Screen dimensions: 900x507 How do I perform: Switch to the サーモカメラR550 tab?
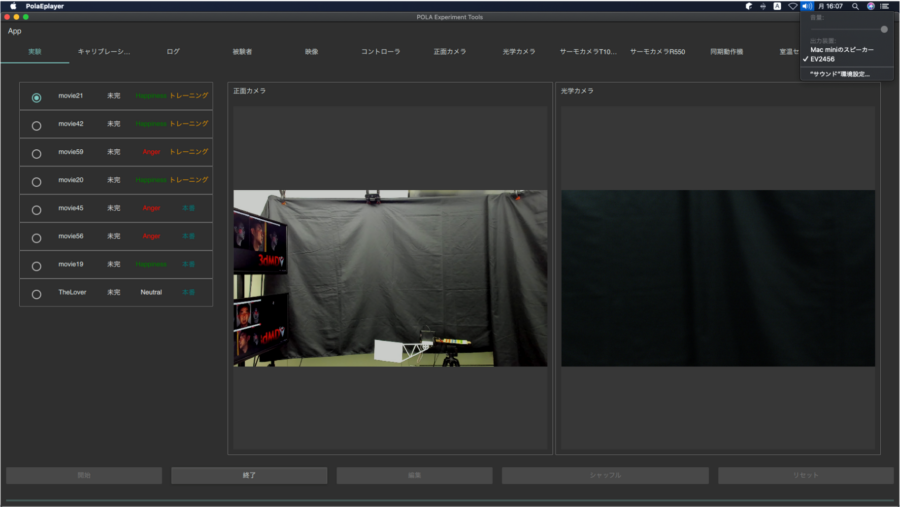657,51
